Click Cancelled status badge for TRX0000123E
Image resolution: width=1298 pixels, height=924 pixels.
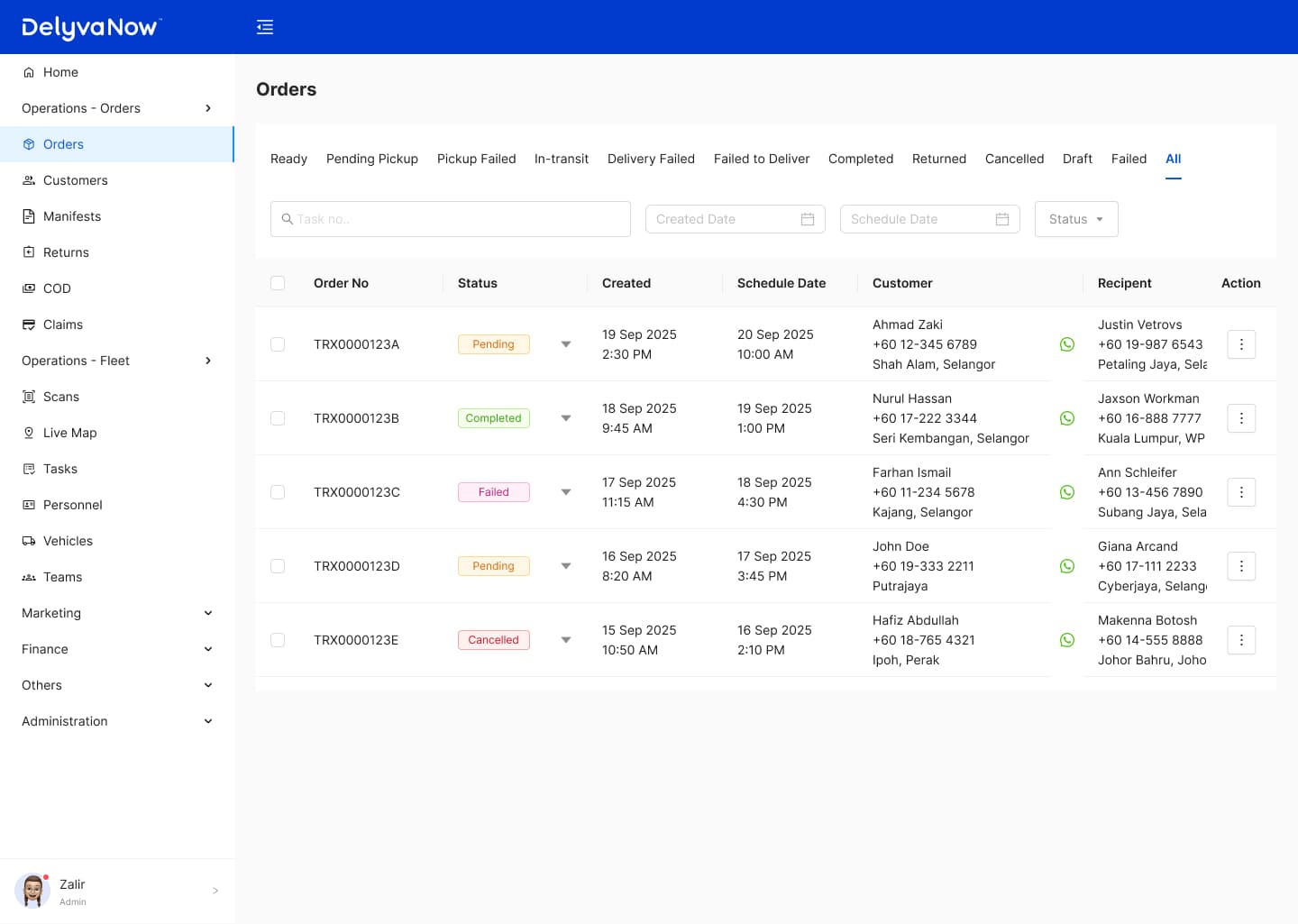494,640
